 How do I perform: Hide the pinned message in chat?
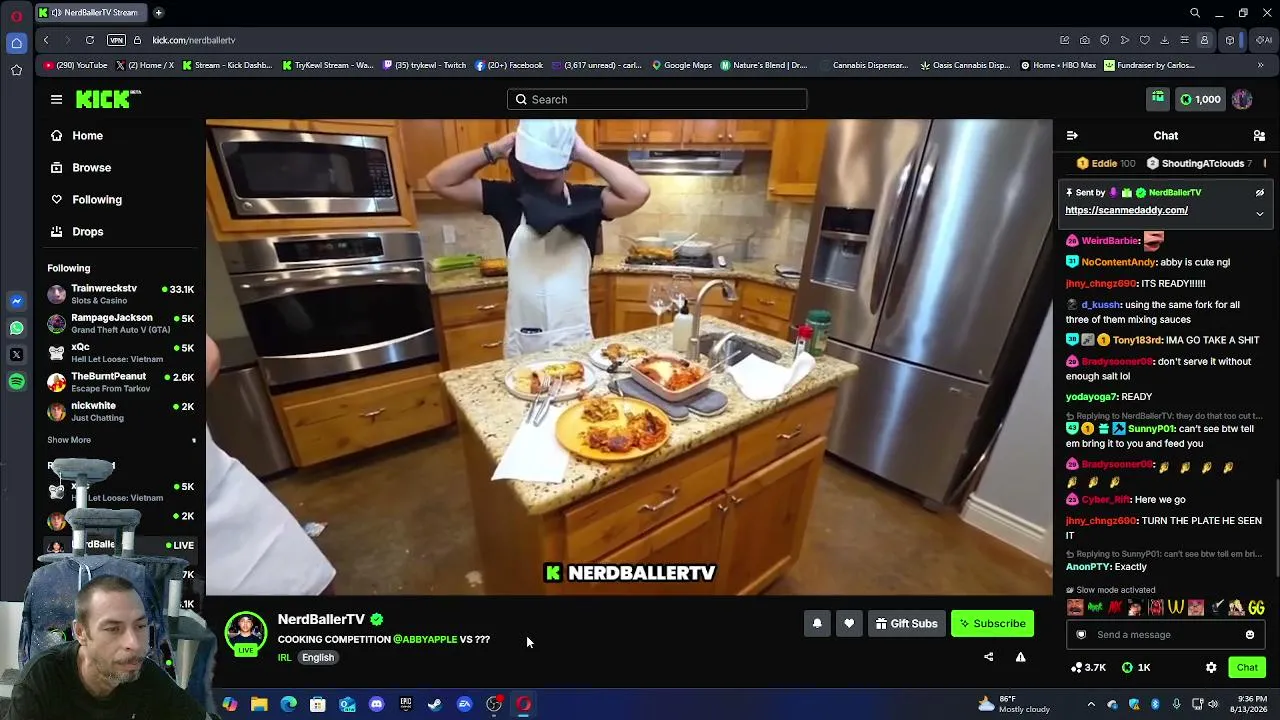pyautogui.click(x=1260, y=193)
